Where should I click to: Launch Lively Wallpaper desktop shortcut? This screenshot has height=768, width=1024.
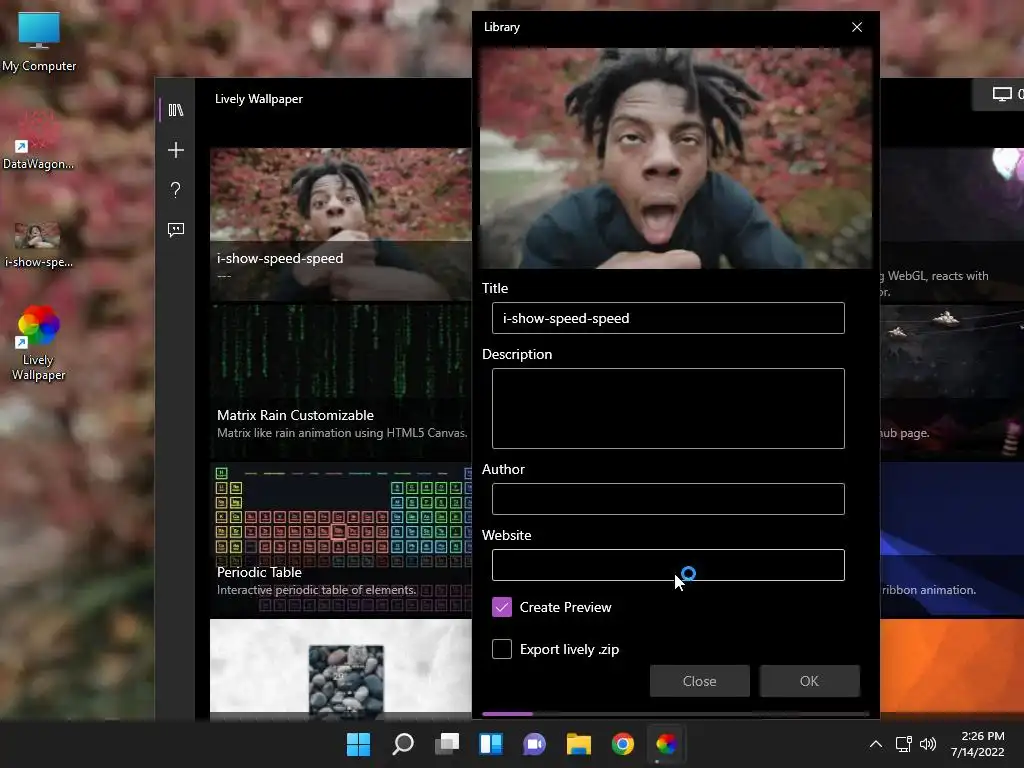pyautogui.click(x=39, y=343)
